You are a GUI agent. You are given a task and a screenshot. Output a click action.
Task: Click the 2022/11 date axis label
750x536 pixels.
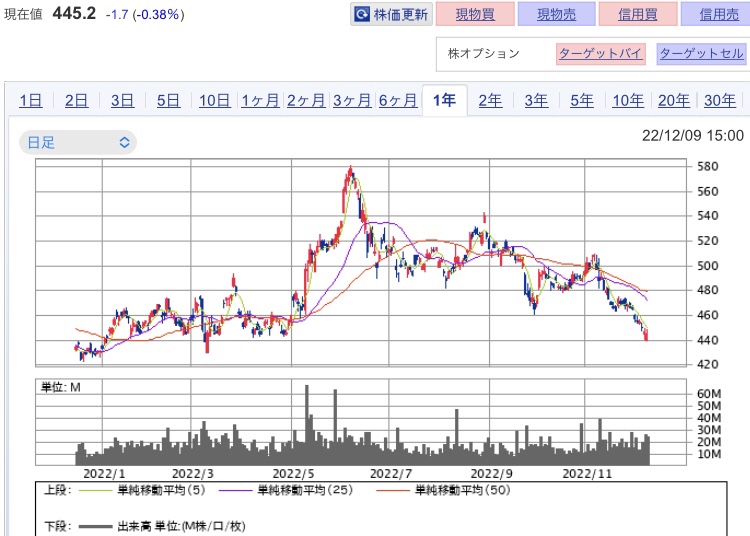(x=587, y=474)
